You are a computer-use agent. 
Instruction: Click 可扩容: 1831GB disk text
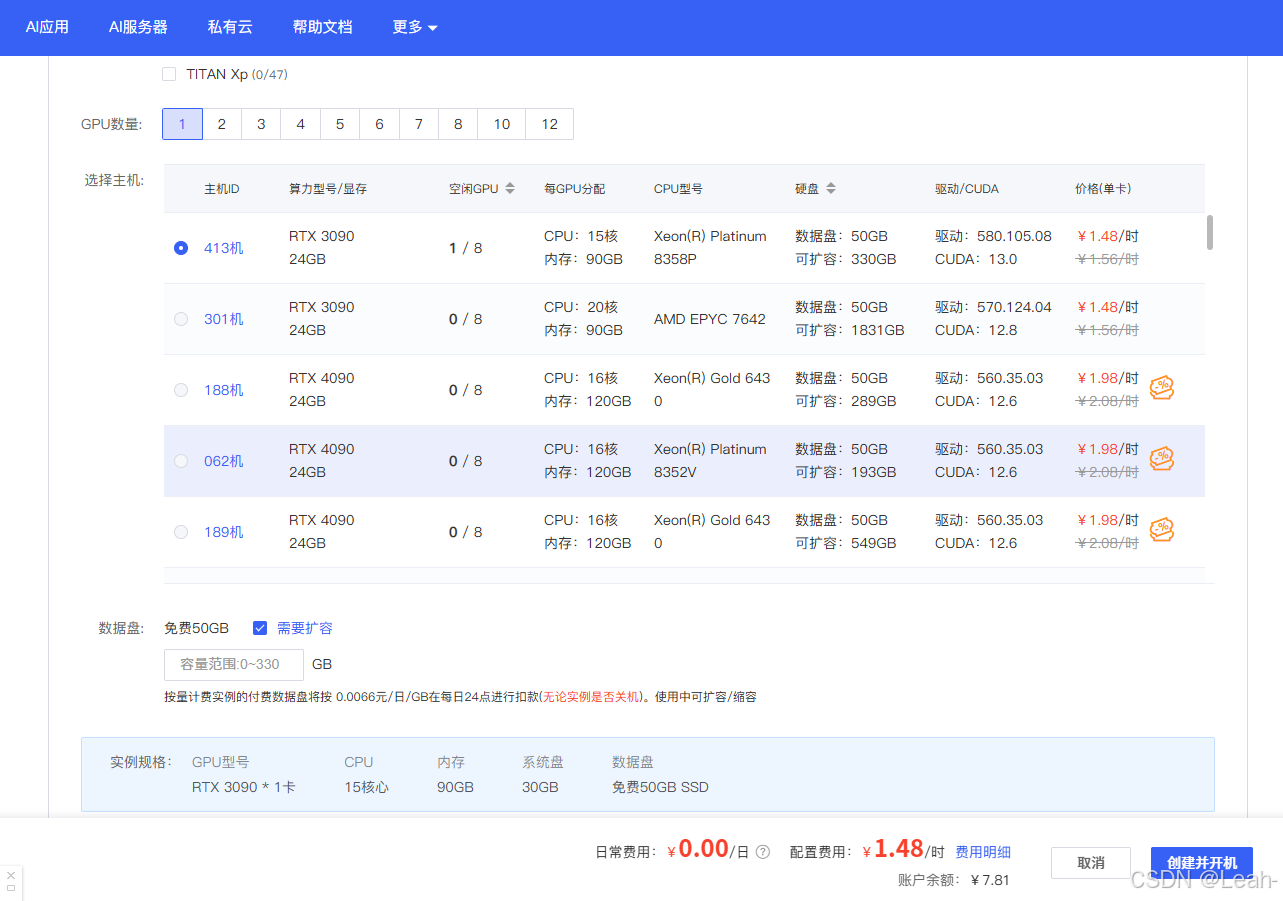tap(850, 330)
